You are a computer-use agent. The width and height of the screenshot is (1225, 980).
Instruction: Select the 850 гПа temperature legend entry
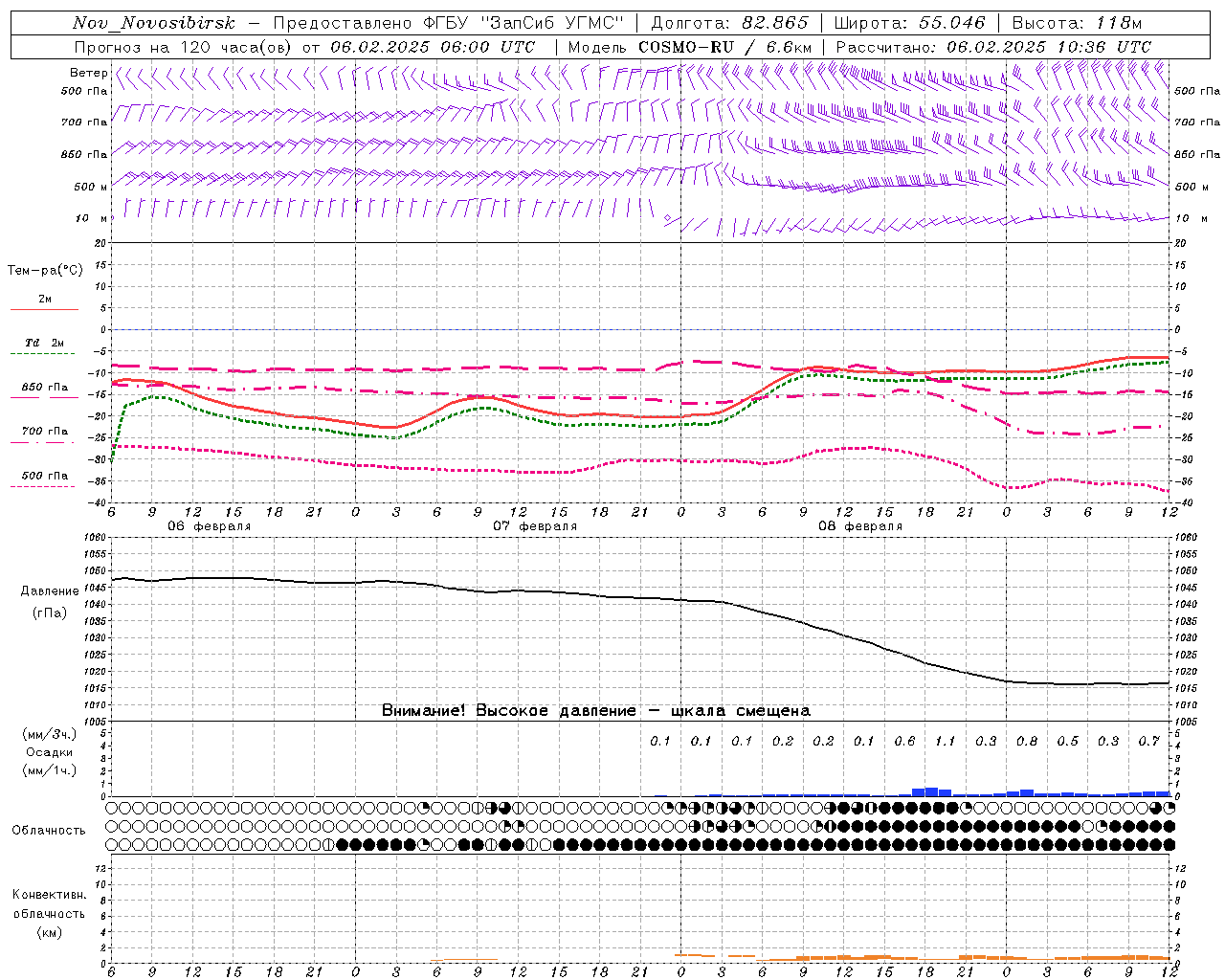tap(44, 388)
